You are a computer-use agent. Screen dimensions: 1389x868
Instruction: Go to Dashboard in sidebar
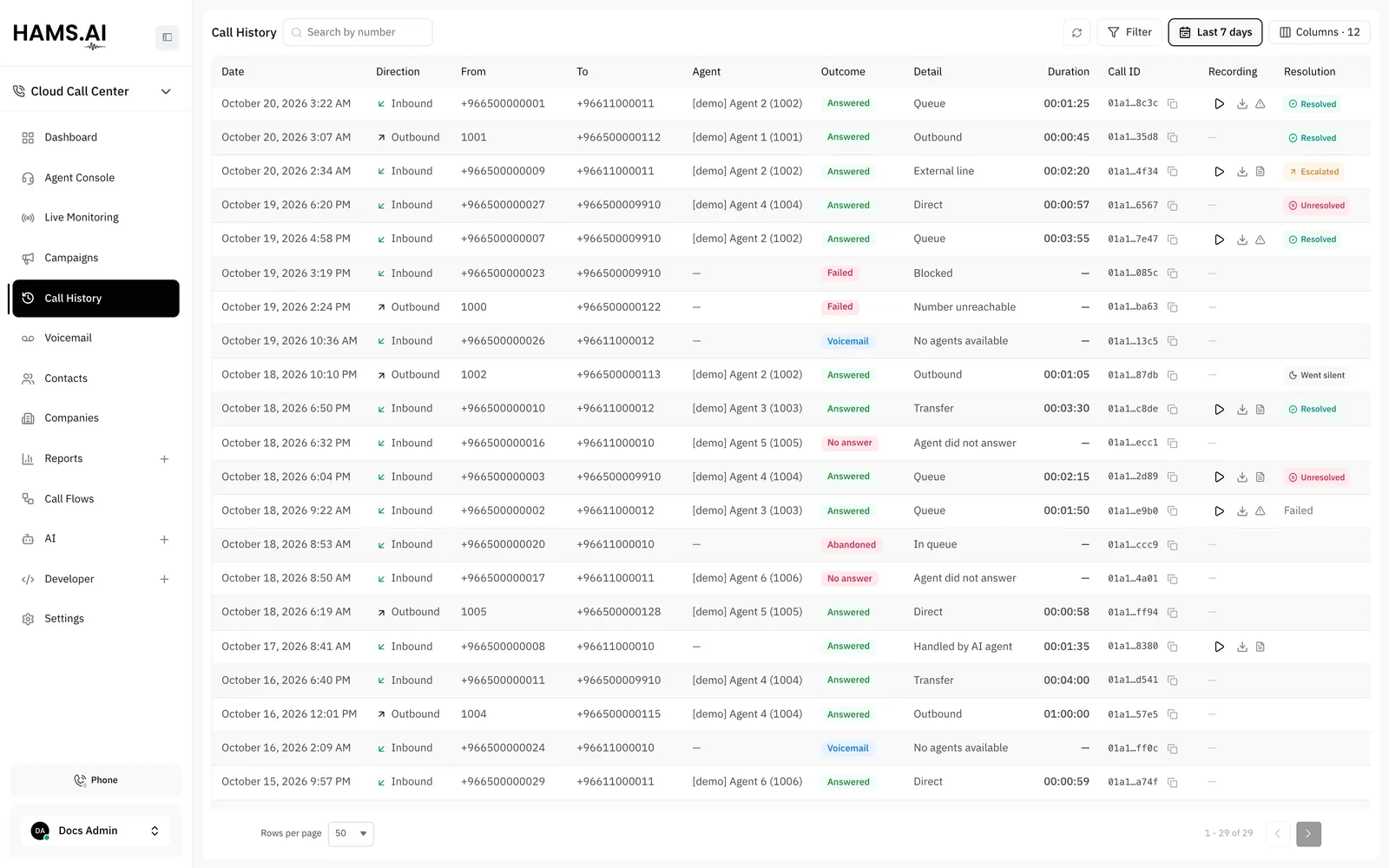tap(95, 137)
